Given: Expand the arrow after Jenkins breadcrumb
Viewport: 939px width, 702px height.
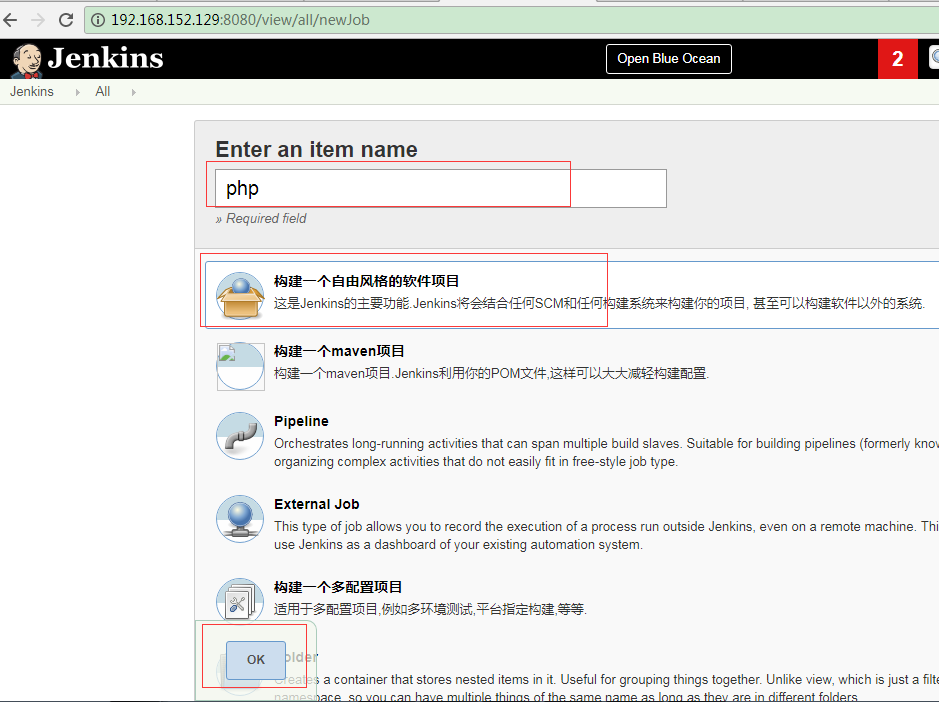Looking at the screenshot, I should click(x=77, y=92).
